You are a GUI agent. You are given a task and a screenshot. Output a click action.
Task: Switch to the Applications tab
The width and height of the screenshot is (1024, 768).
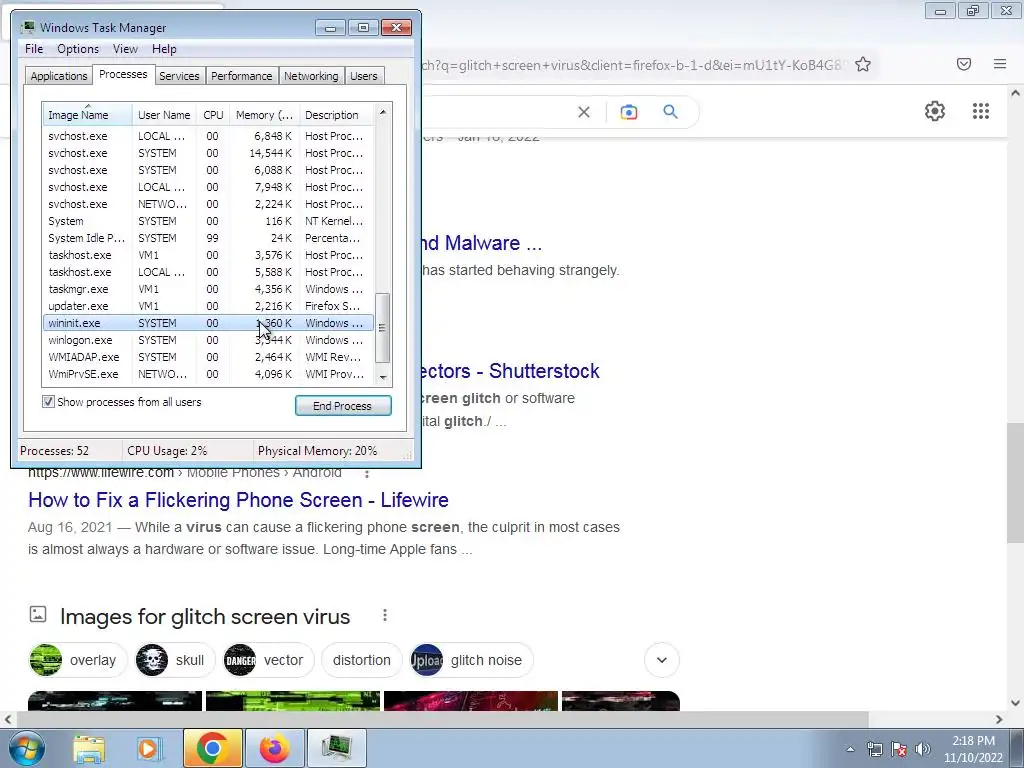click(59, 76)
